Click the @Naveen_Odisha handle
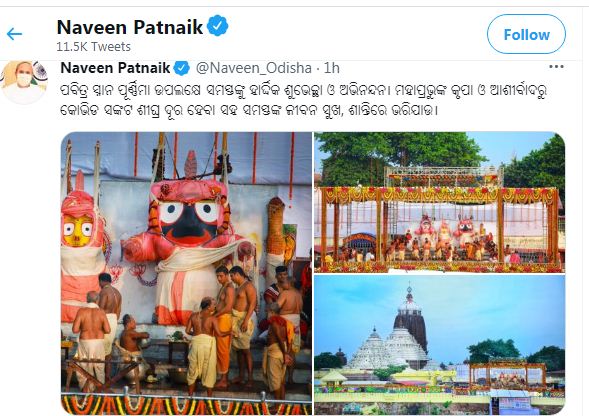 pos(254,68)
